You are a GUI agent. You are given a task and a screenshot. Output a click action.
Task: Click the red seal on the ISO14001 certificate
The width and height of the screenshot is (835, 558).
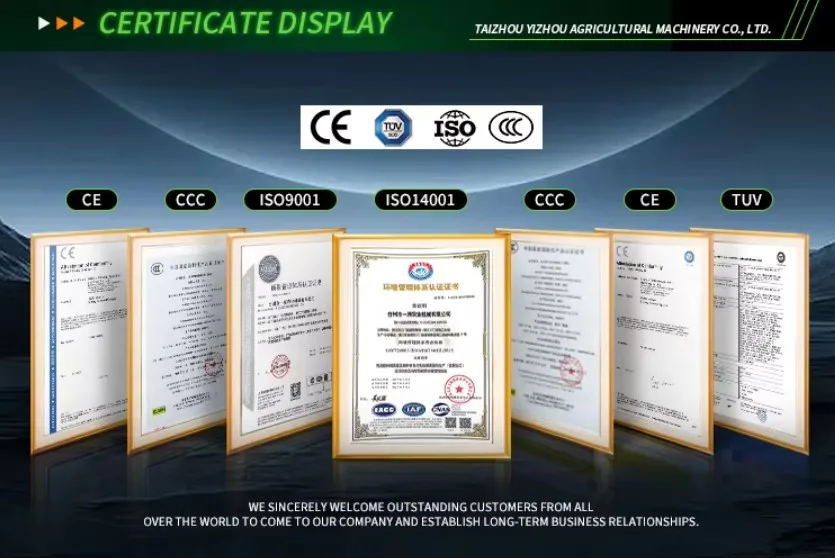click(x=458, y=388)
